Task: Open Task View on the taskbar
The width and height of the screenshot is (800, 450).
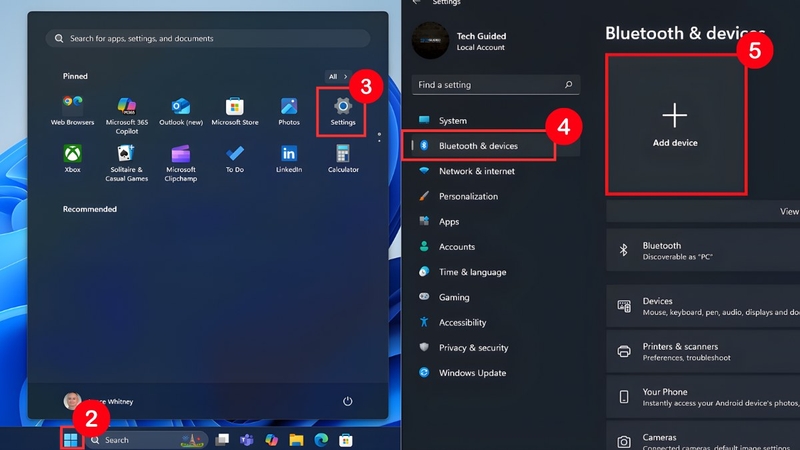Action: tap(222, 439)
